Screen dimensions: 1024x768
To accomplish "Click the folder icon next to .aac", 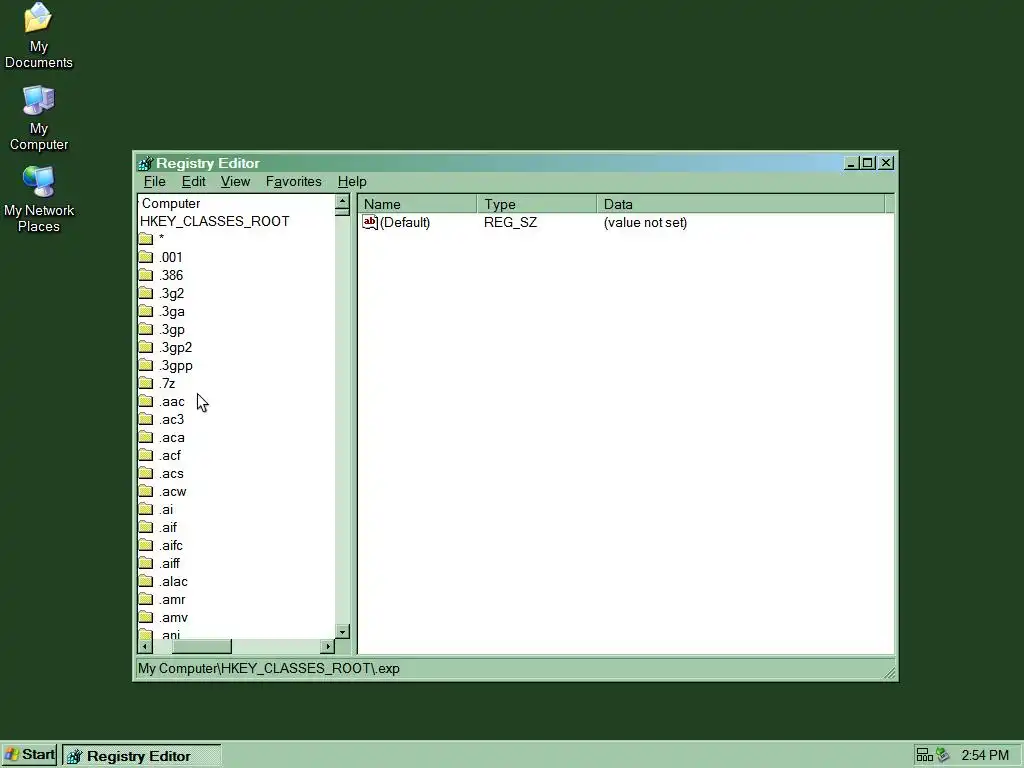I will [146, 401].
